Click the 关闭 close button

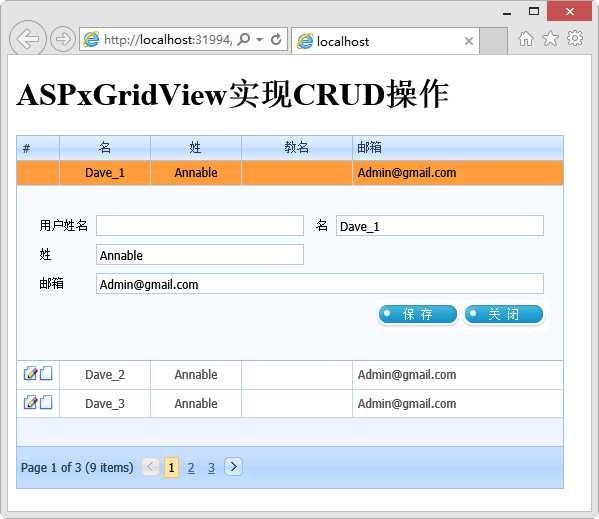(x=503, y=314)
